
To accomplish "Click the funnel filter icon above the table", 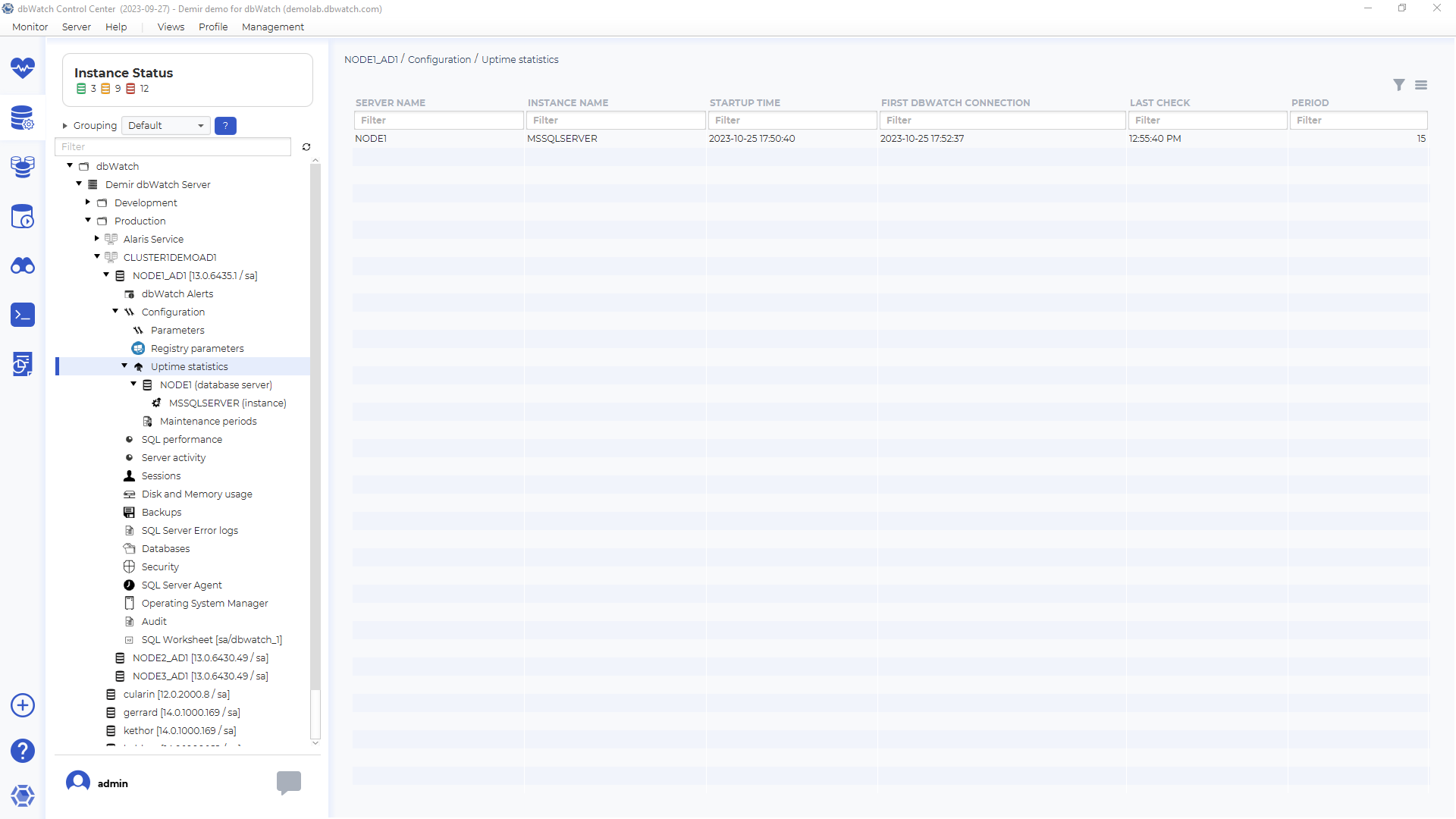I will tap(1399, 85).
